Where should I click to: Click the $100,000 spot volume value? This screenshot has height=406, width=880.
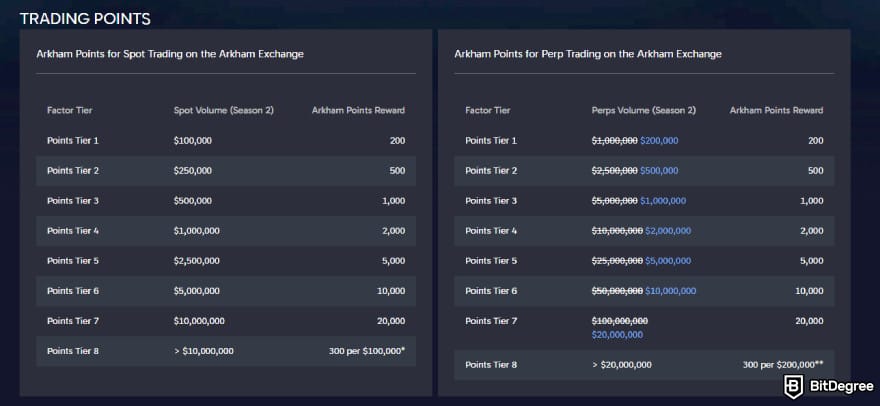[193, 141]
